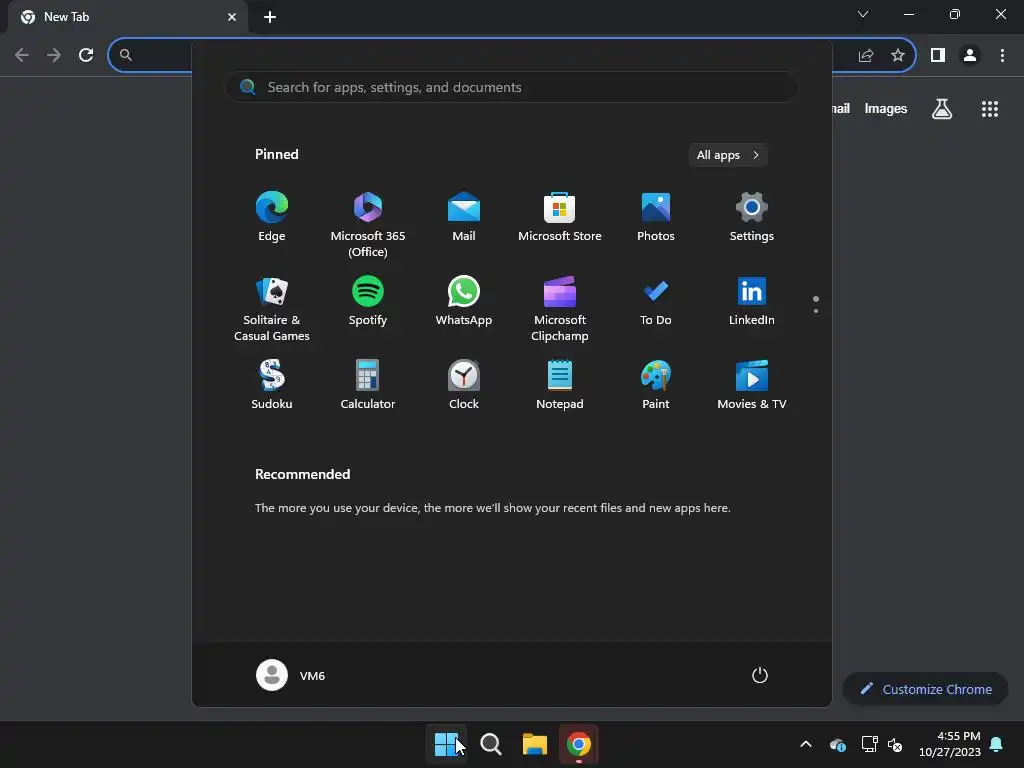Launch the Paint app
Viewport: 1024px width, 768px height.
pyautogui.click(x=656, y=385)
